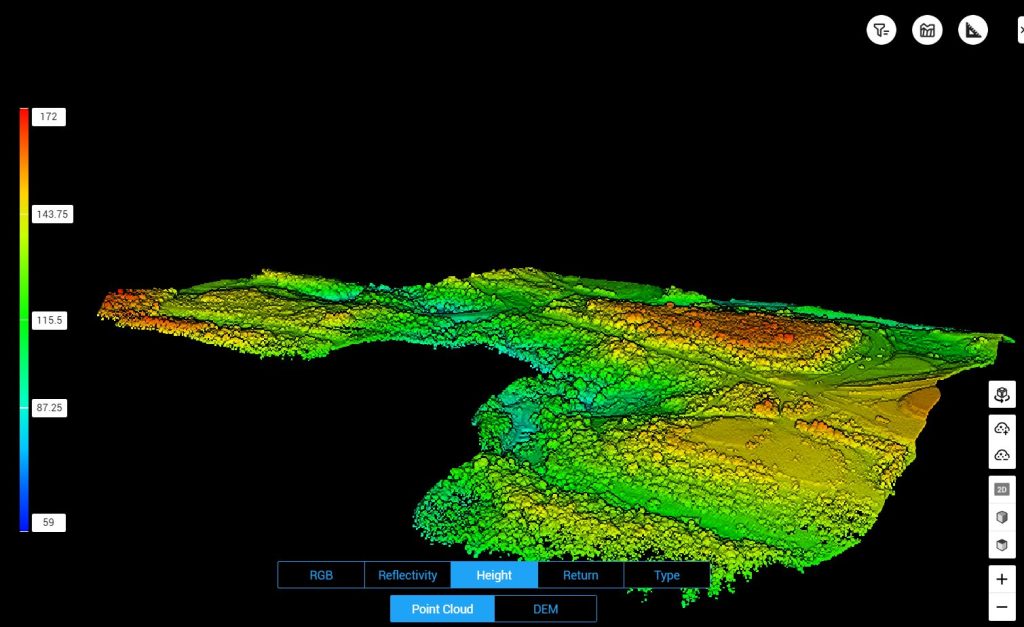1024x627 pixels.
Task: Click the lower point cloud icon
Action: tap(1001, 455)
